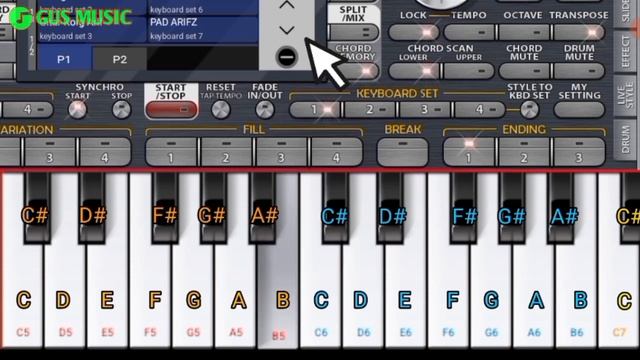
Task: Toggle Chord Scan Lower
Action: [414, 71]
